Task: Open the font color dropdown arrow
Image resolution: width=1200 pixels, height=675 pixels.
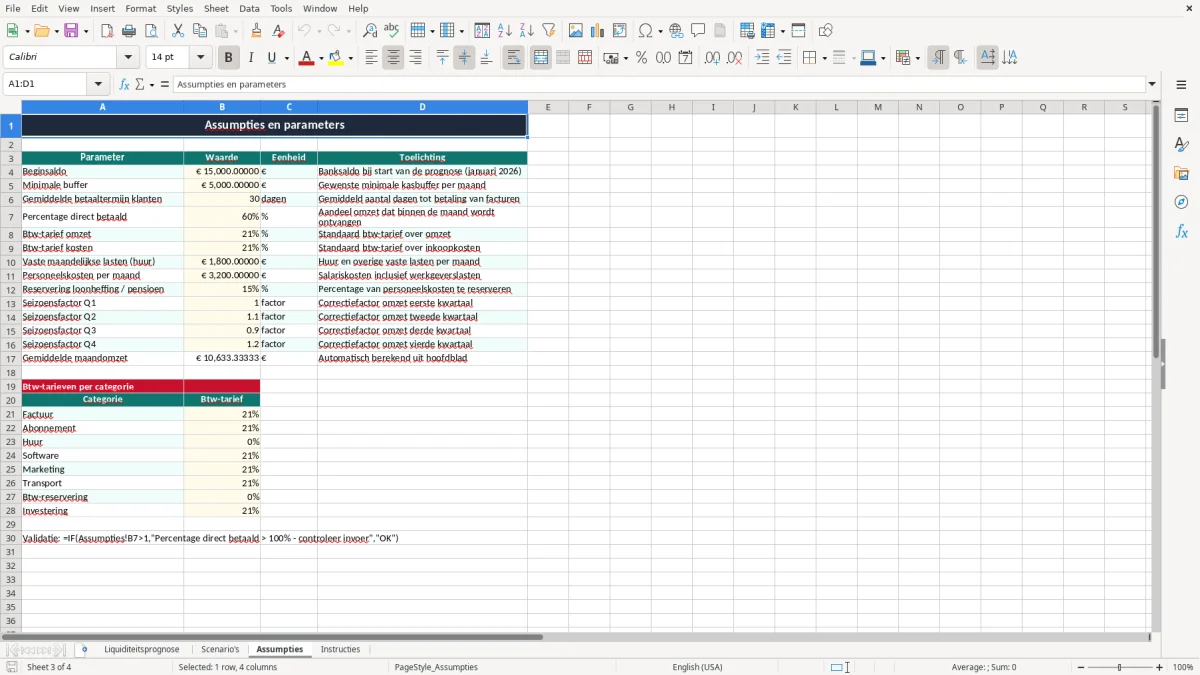Action: [x=320, y=58]
